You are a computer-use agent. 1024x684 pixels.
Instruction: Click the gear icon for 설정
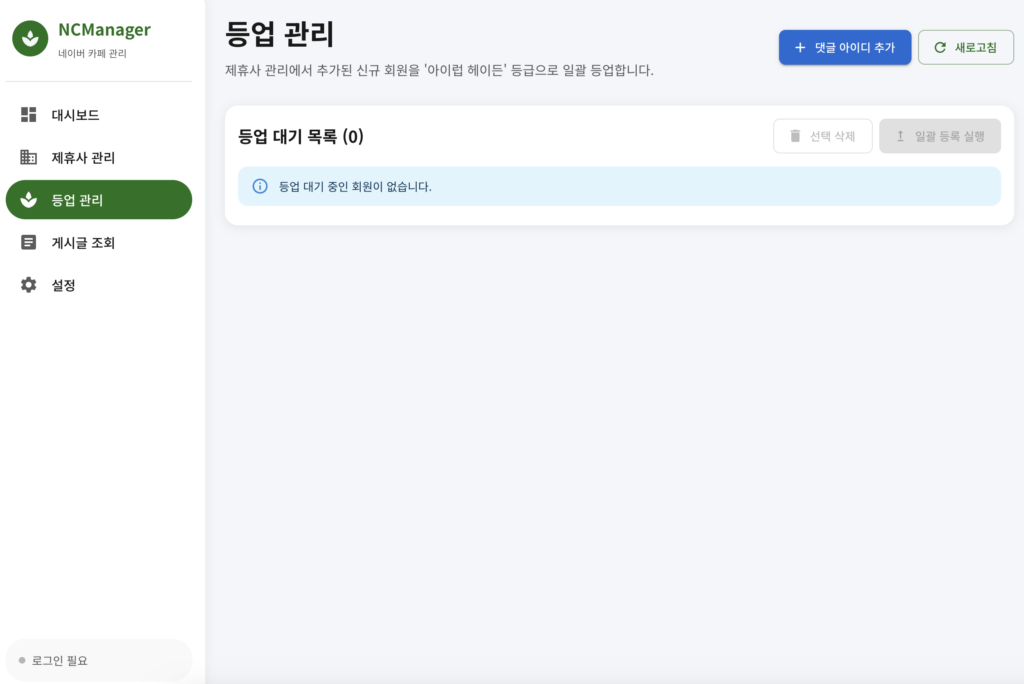29,285
